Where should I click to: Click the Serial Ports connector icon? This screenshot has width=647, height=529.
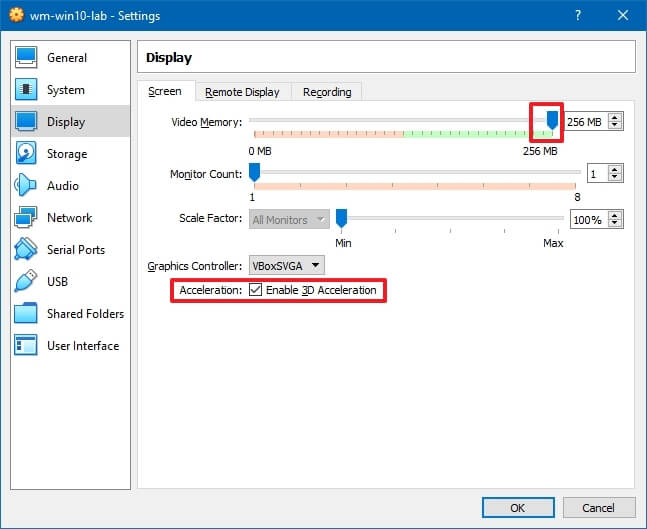point(26,249)
